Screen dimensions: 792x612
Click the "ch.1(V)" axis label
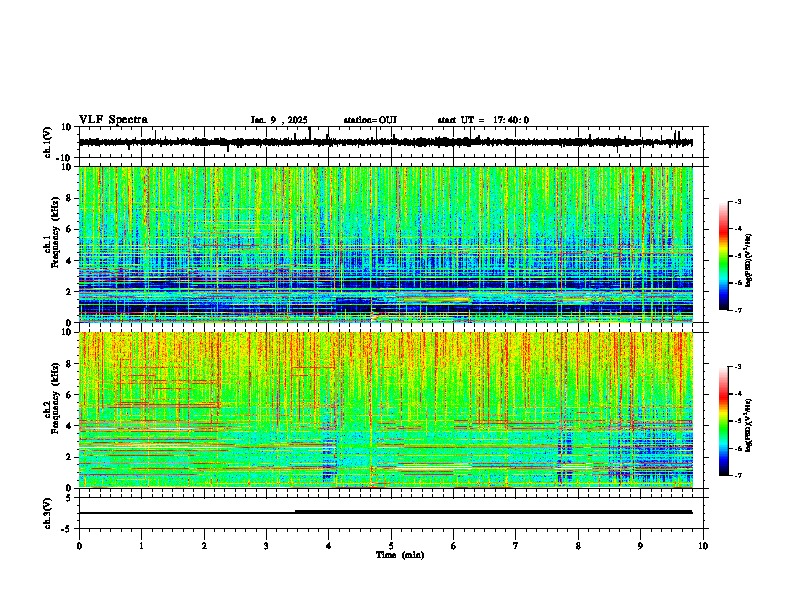[x=48, y=142]
